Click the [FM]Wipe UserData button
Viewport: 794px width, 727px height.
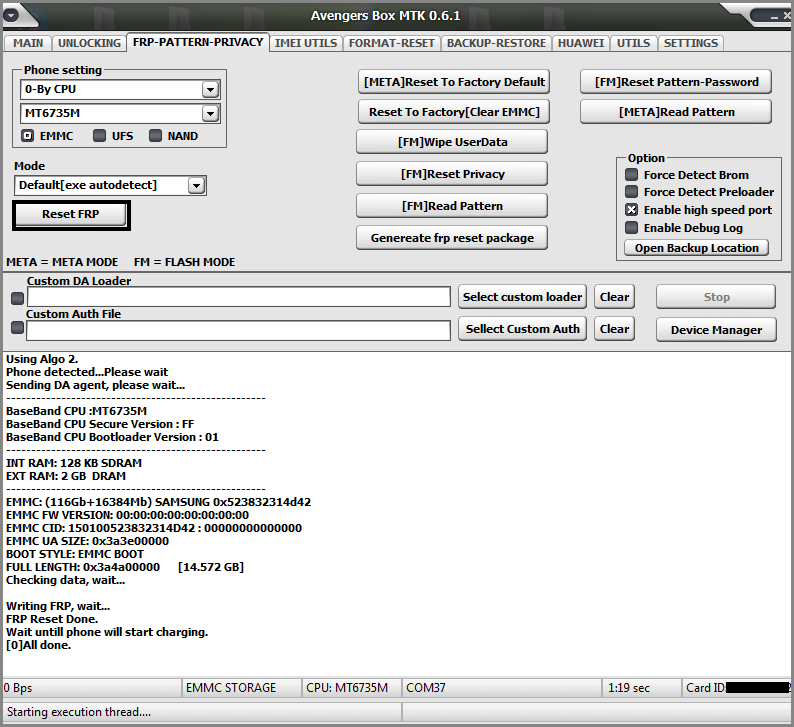[452, 142]
